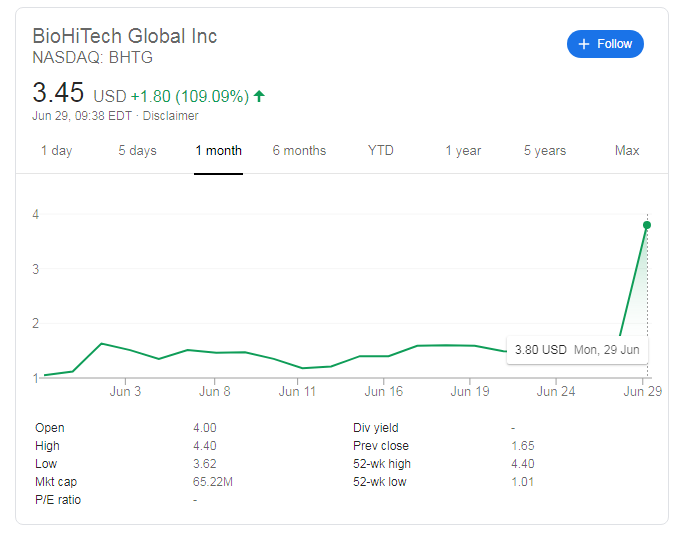
Task: Click the Jun 29 axis label
Action: pyautogui.click(x=643, y=391)
